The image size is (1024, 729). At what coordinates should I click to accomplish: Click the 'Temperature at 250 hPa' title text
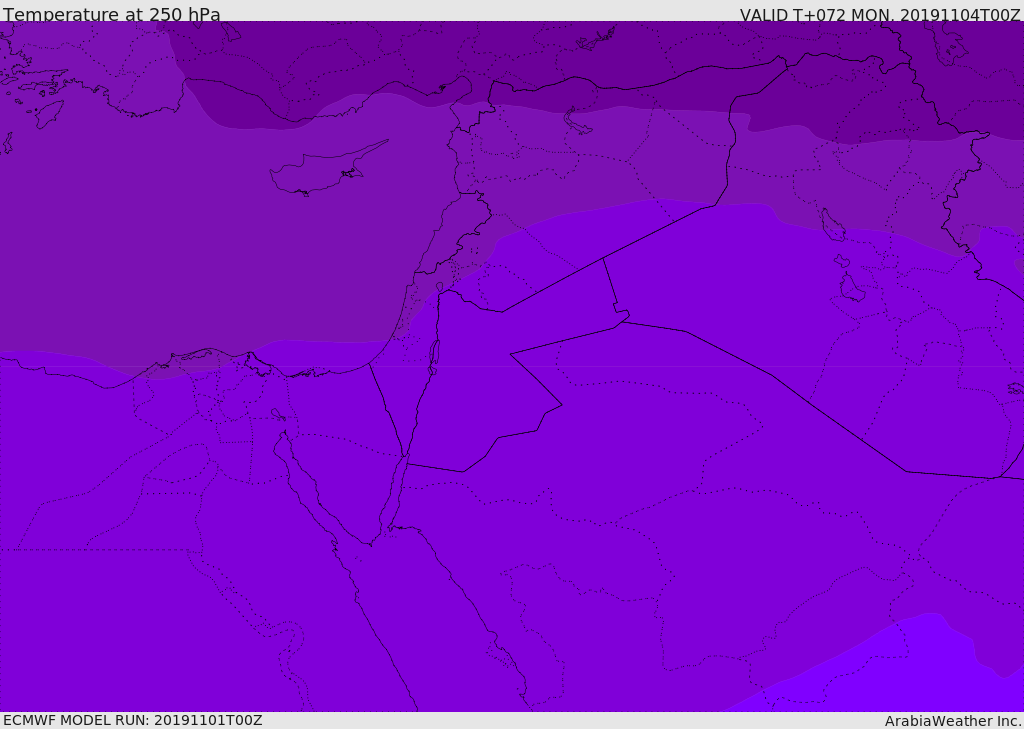(x=112, y=14)
